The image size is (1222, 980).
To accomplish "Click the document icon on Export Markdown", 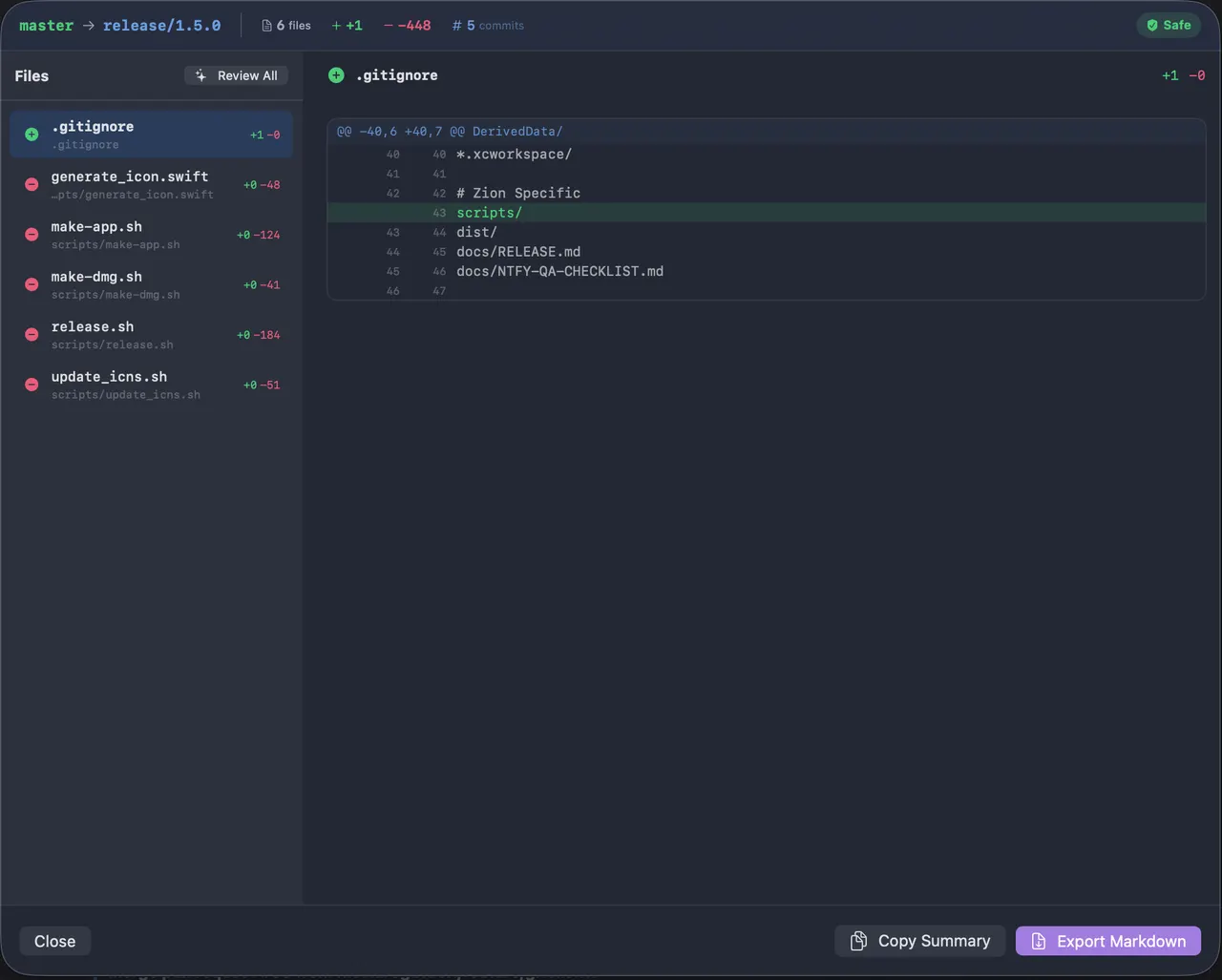I will [1039, 941].
